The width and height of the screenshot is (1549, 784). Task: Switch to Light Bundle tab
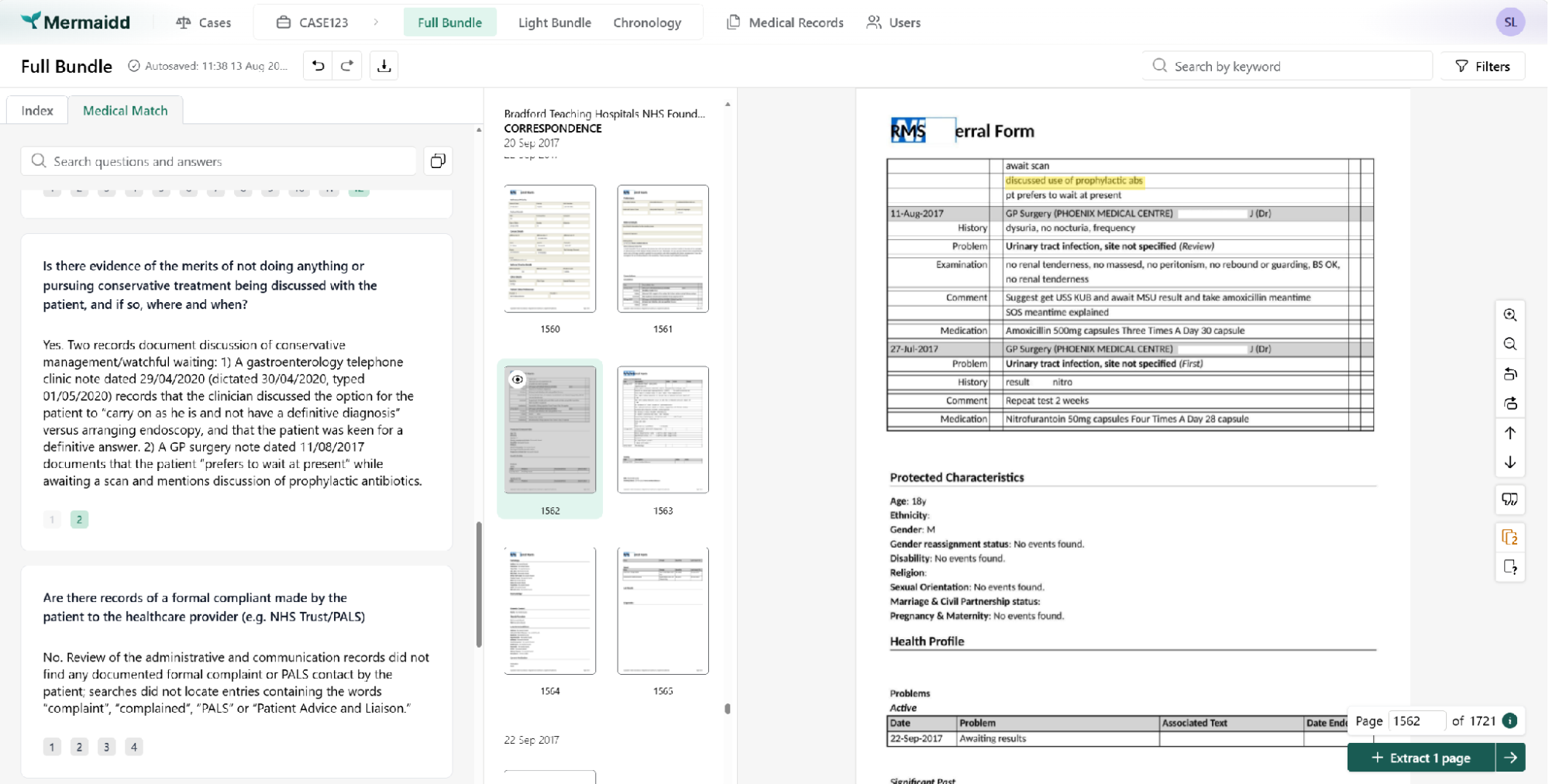[554, 22]
